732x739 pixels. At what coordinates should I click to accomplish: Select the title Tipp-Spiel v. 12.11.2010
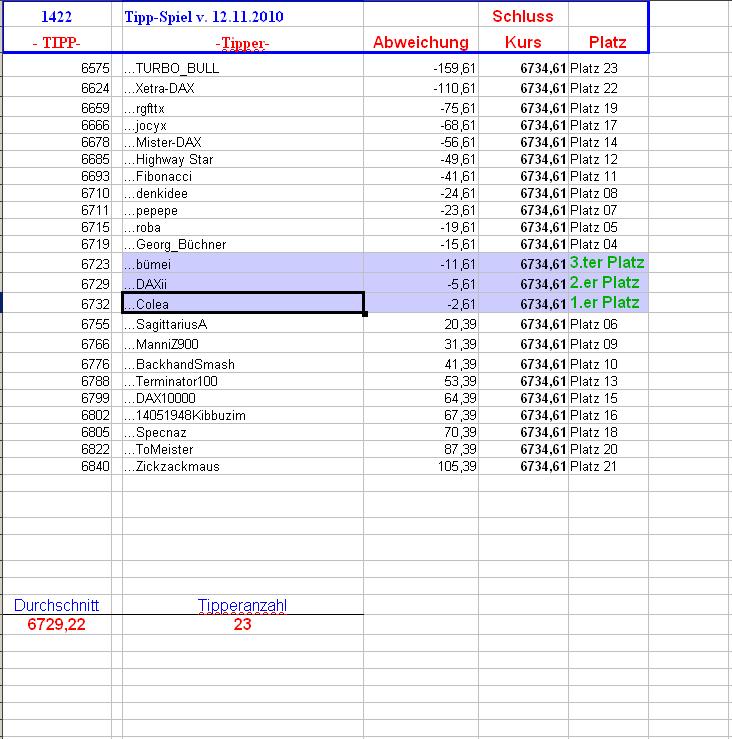coord(204,16)
